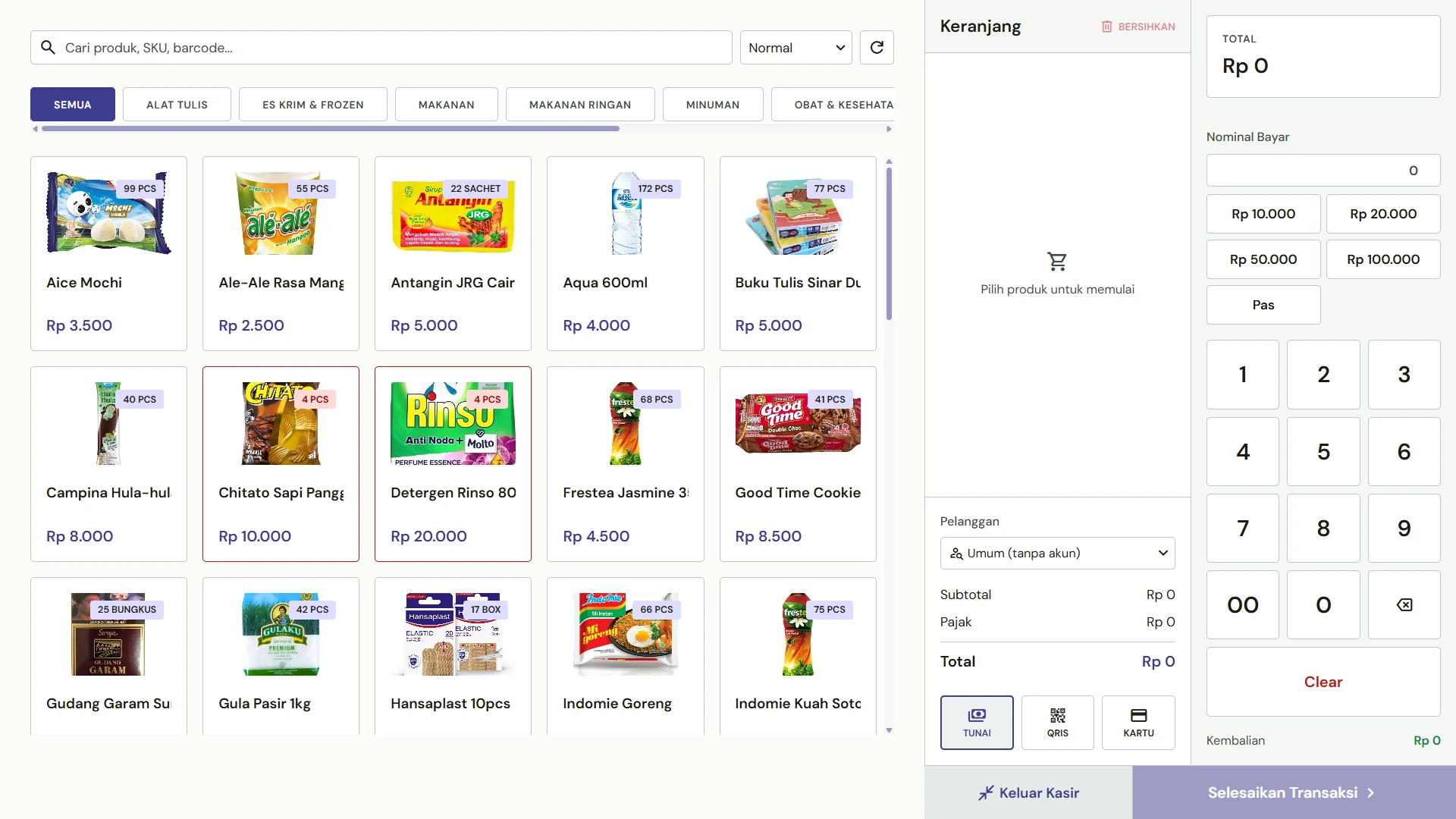Select the Es Krim & Frozen tab
Image resolution: width=1456 pixels, height=819 pixels.
pos(313,105)
